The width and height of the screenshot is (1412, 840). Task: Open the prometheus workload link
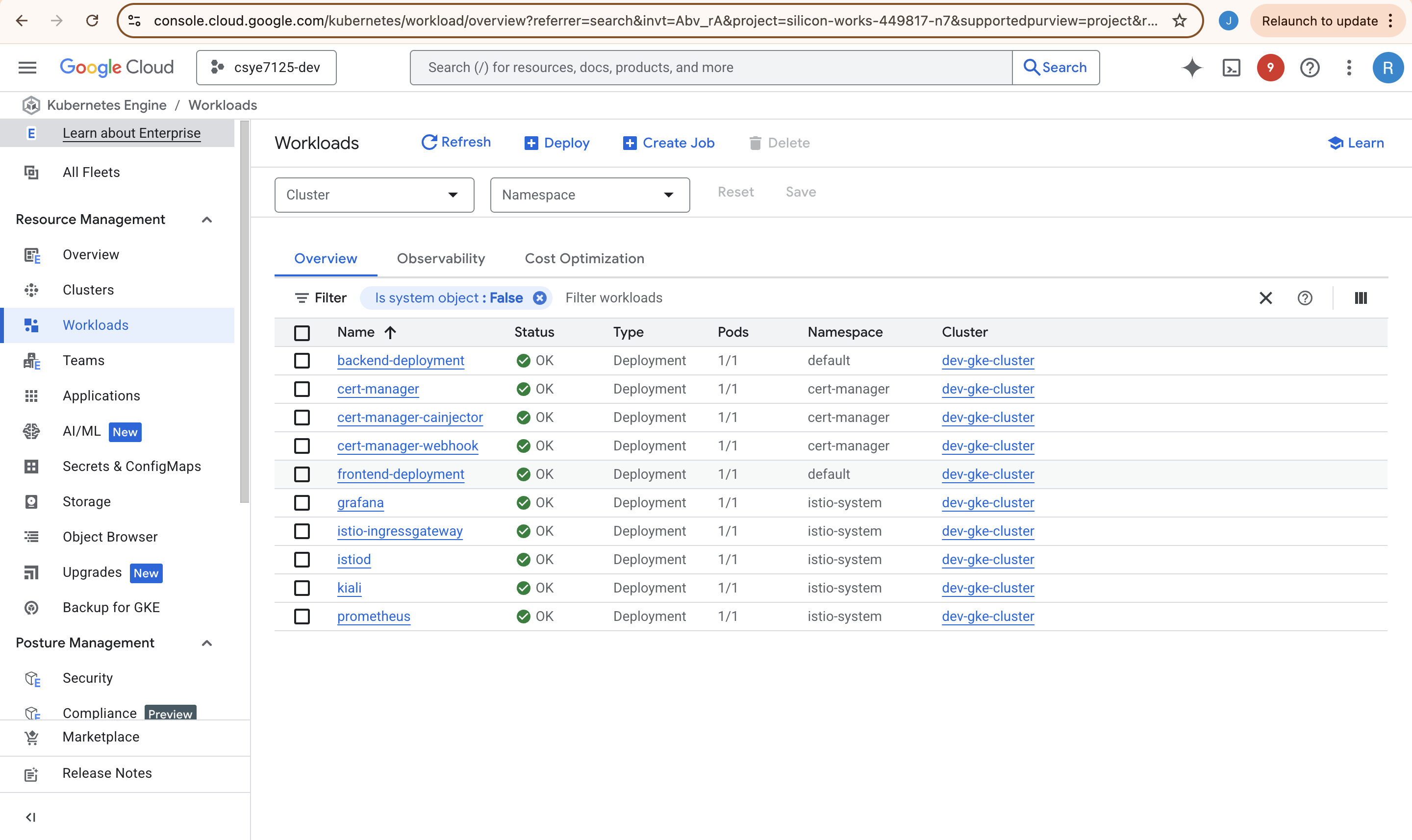(x=374, y=617)
